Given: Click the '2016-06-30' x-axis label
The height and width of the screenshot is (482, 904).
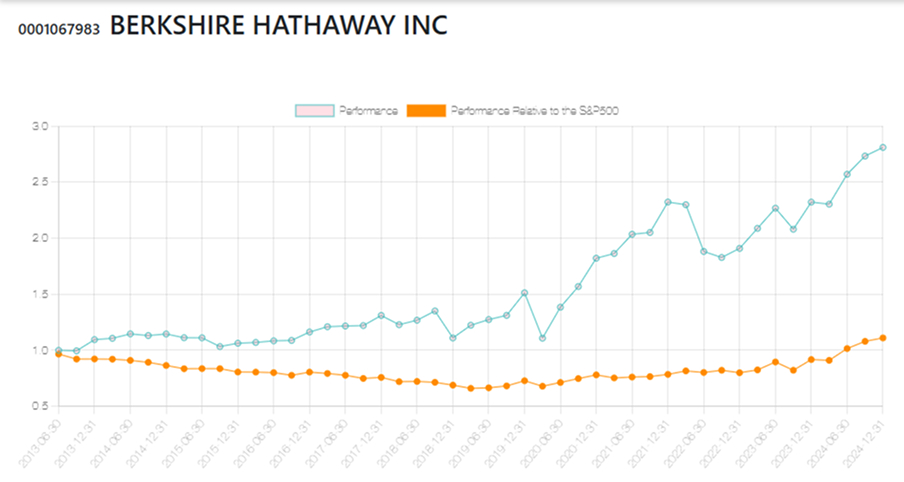Looking at the screenshot, I should [x=255, y=444].
